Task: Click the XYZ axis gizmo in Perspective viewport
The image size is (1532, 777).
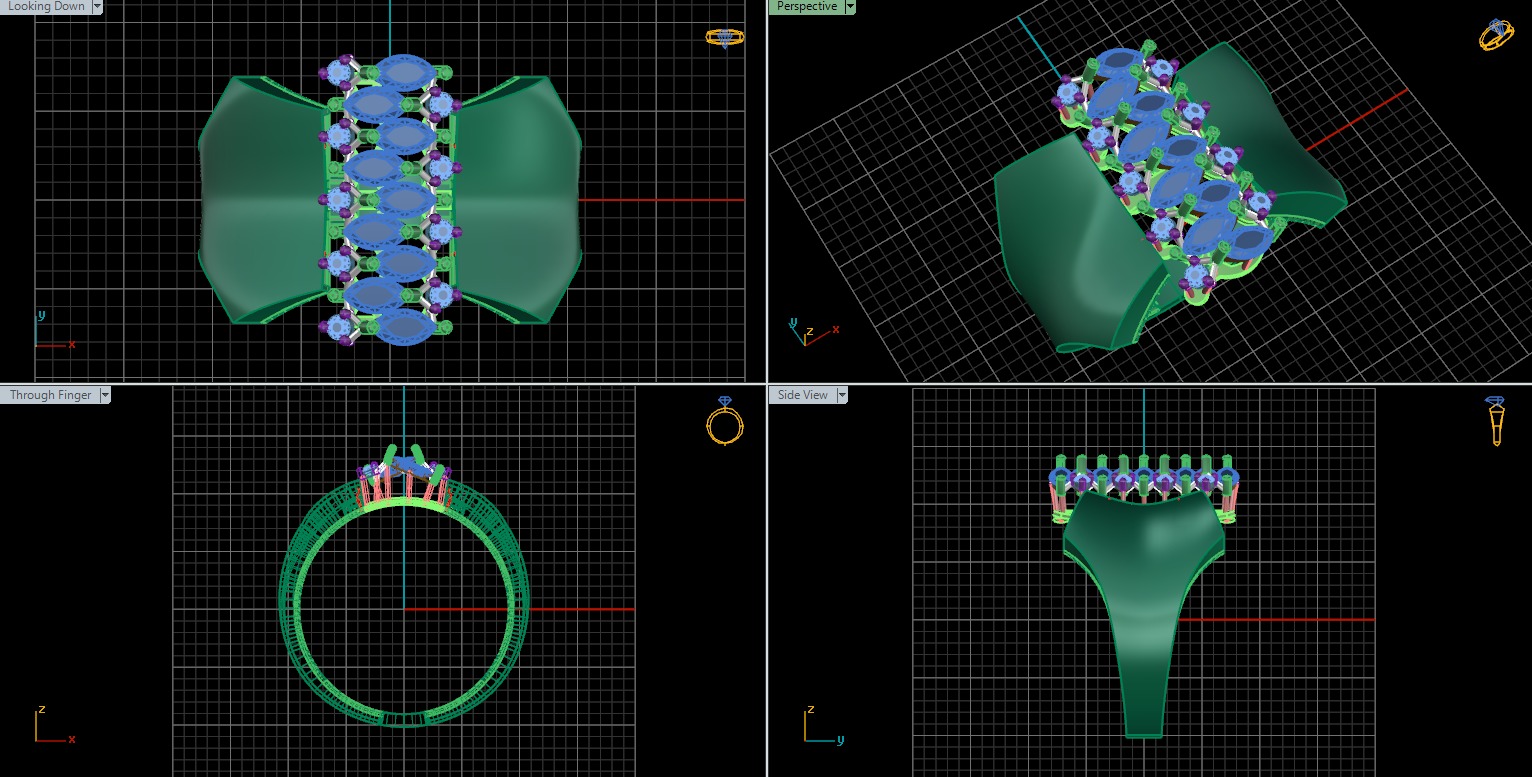Action: pos(814,332)
